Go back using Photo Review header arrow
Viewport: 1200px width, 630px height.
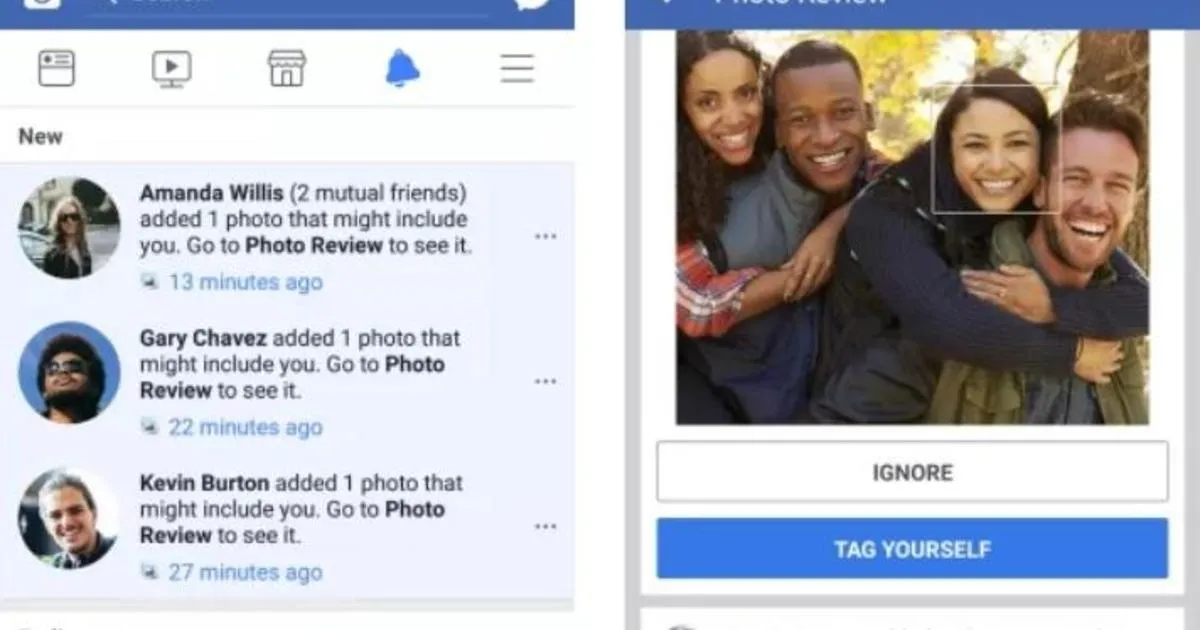click(664, 2)
